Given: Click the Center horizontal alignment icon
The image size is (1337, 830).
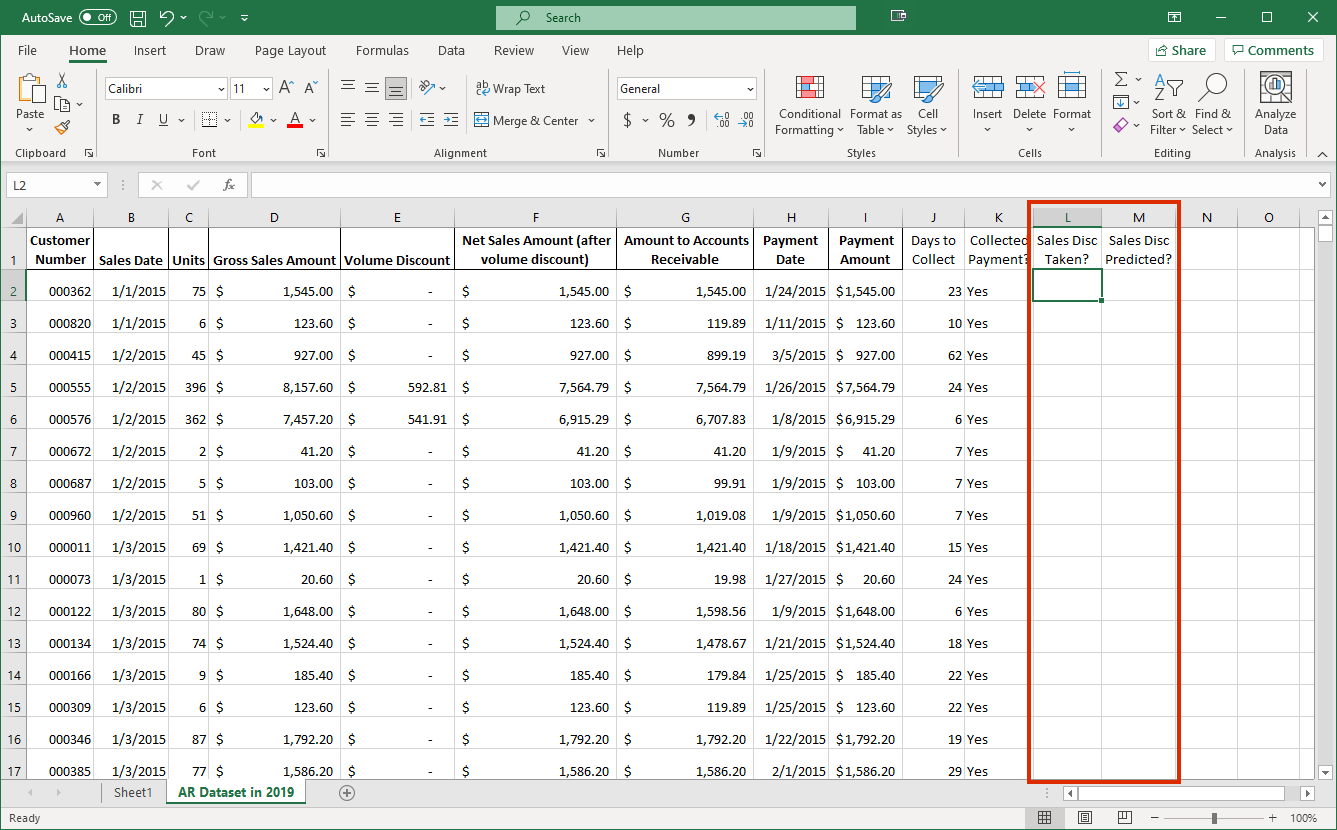Looking at the screenshot, I should pos(372,120).
